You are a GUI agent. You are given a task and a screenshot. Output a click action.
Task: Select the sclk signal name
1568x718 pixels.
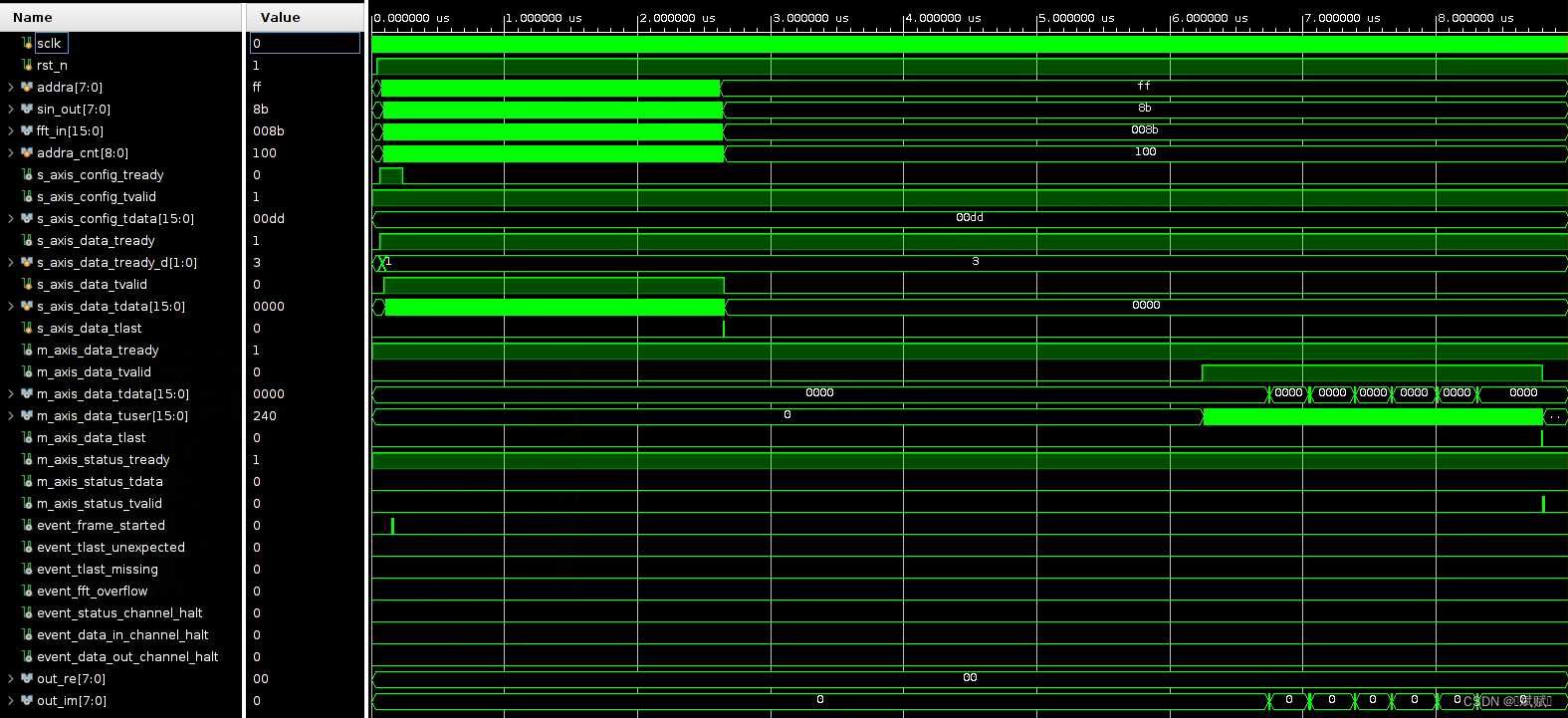pyautogui.click(x=49, y=44)
